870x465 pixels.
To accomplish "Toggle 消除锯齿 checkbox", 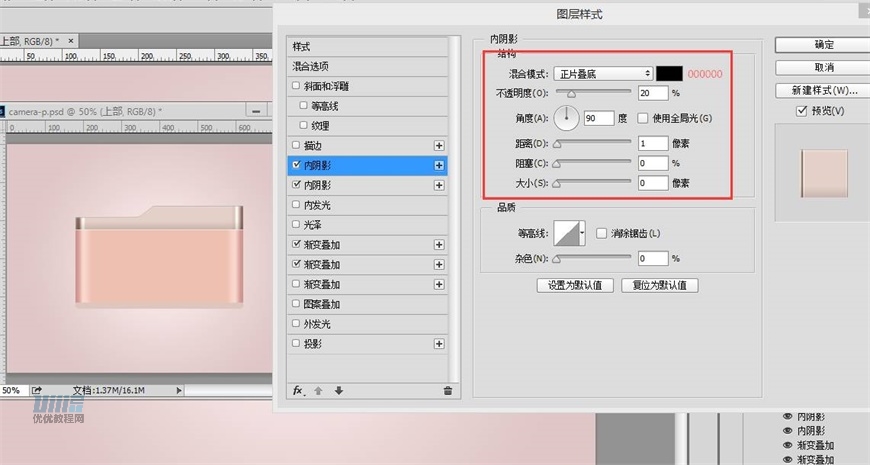I will (x=601, y=233).
